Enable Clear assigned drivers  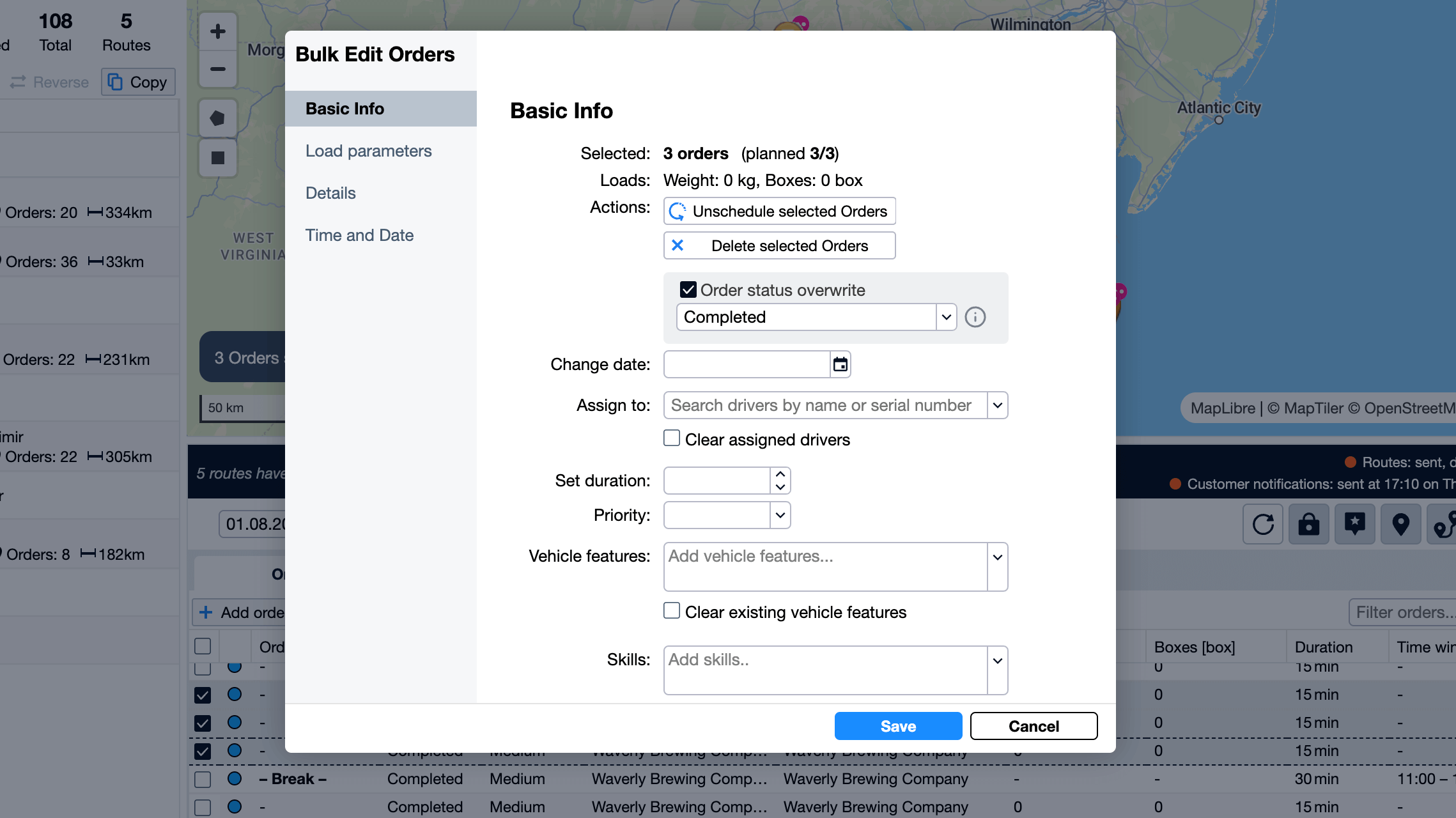click(671, 438)
